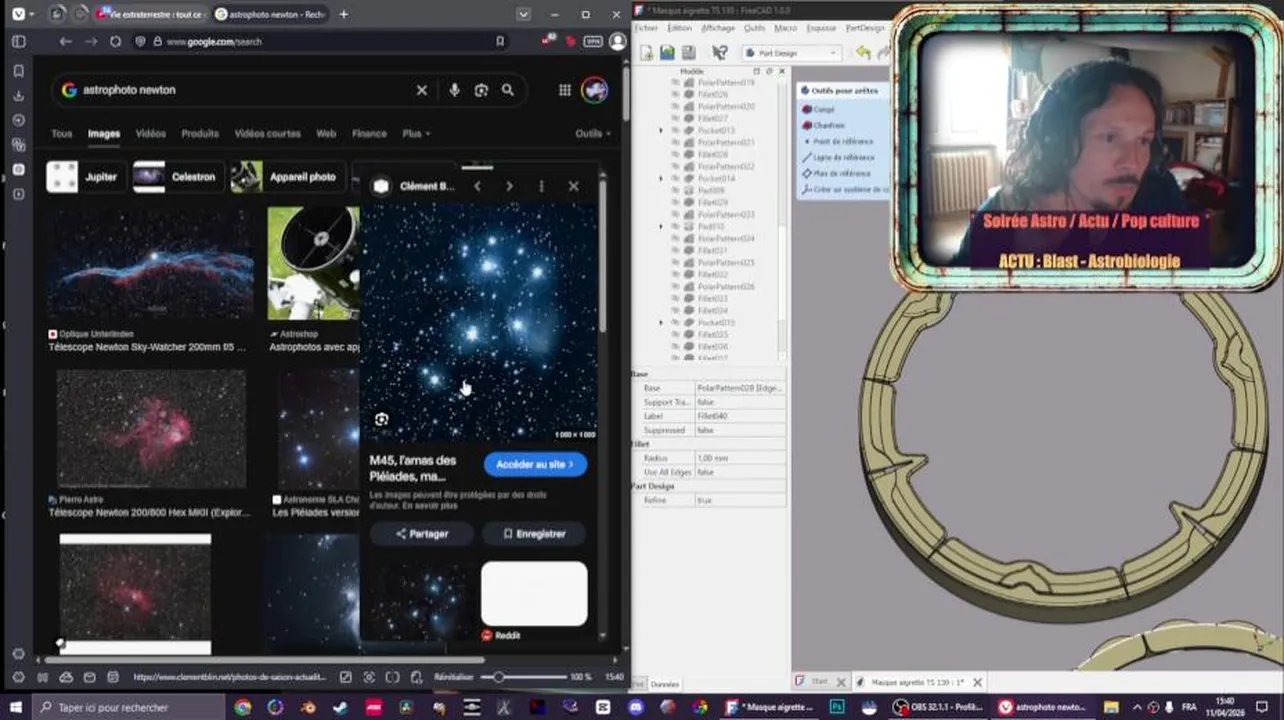Open the Vivaldi menu logo dropdown

22,14
